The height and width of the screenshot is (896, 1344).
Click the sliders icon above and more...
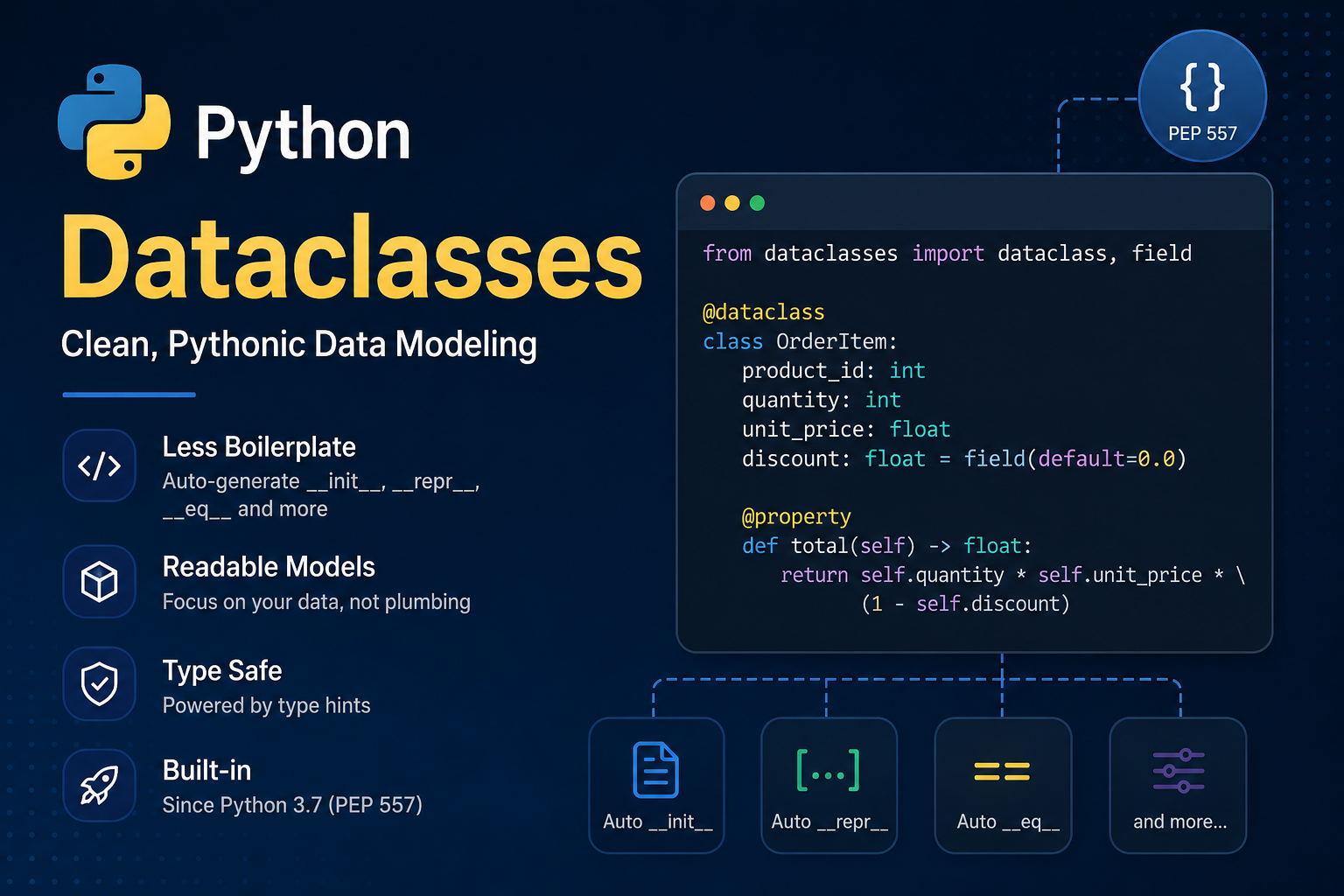(x=1179, y=771)
